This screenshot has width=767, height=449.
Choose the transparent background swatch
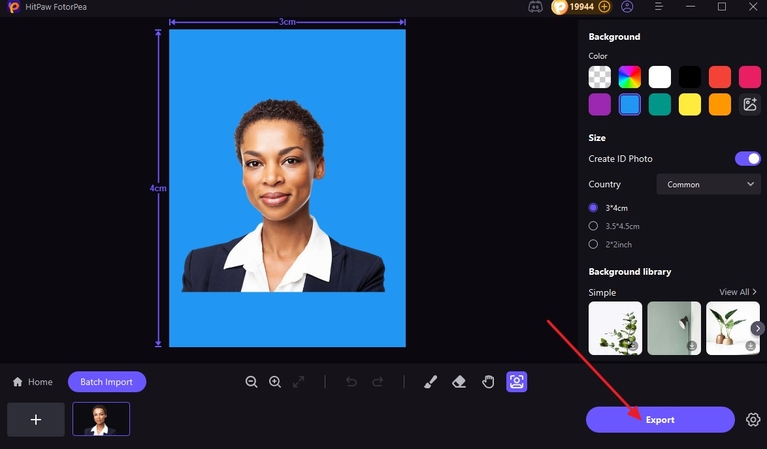(599, 77)
